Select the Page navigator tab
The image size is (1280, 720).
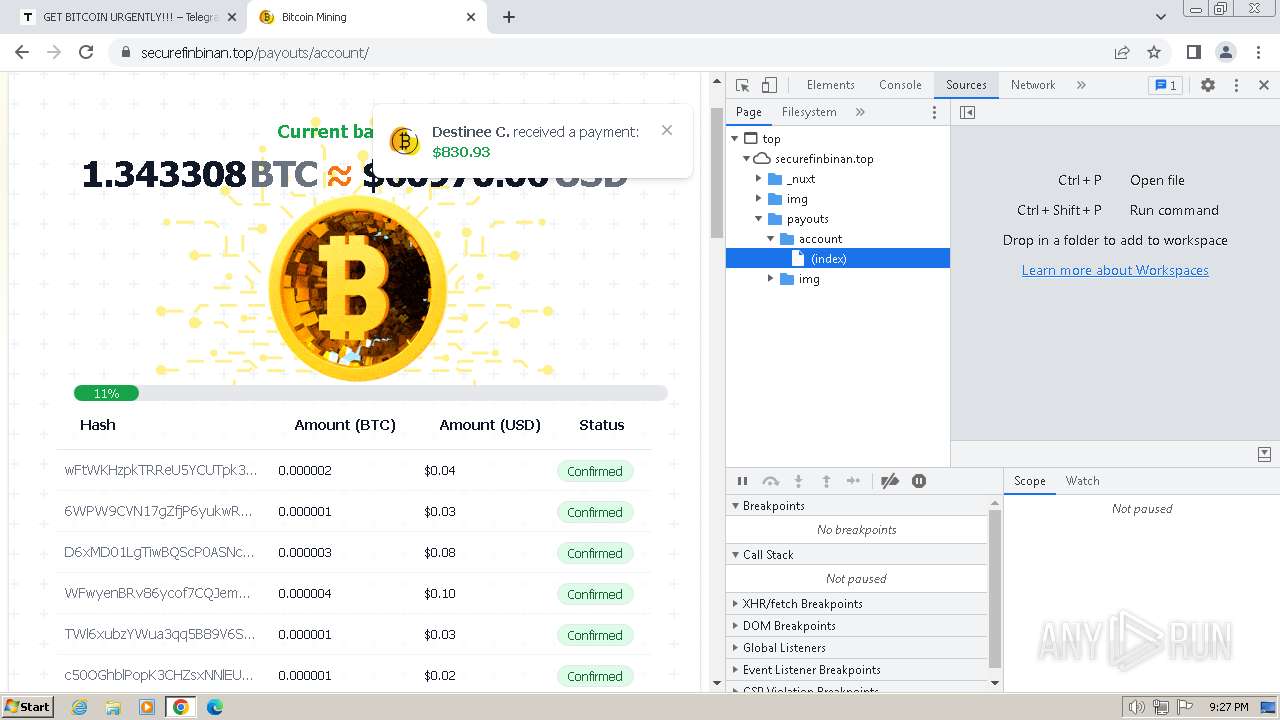pos(749,112)
